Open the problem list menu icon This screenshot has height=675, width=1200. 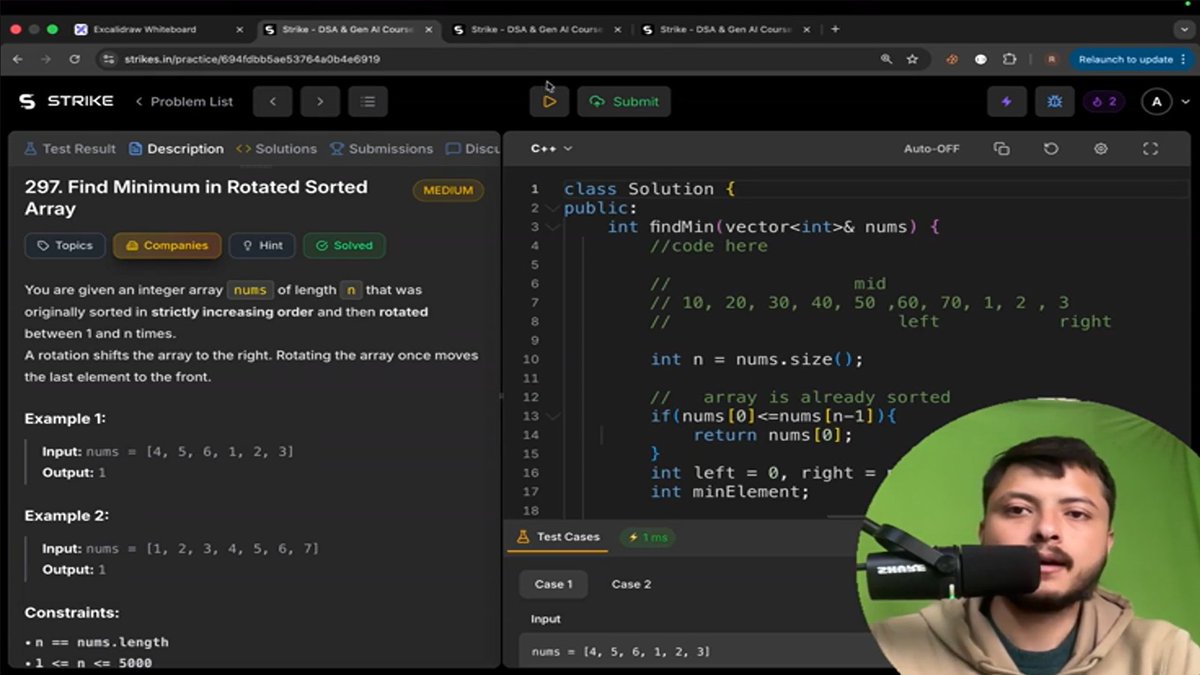coord(368,101)
